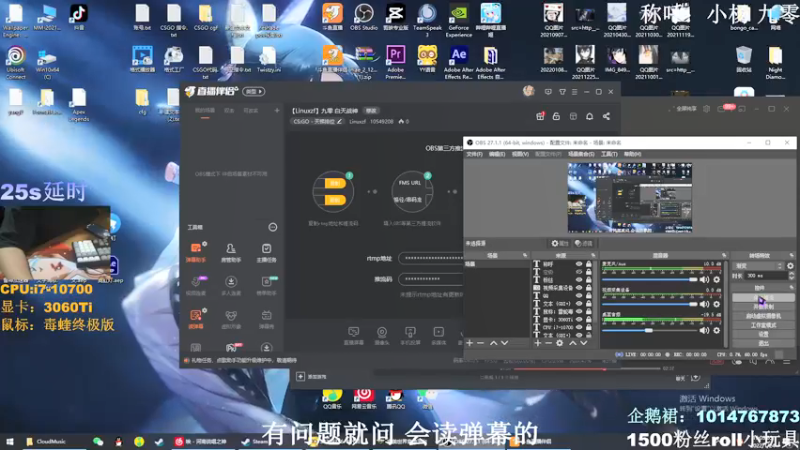Open the message icon in Douyu title bar
The height and width of the screenshot is (450, 800).
(548, 92)
